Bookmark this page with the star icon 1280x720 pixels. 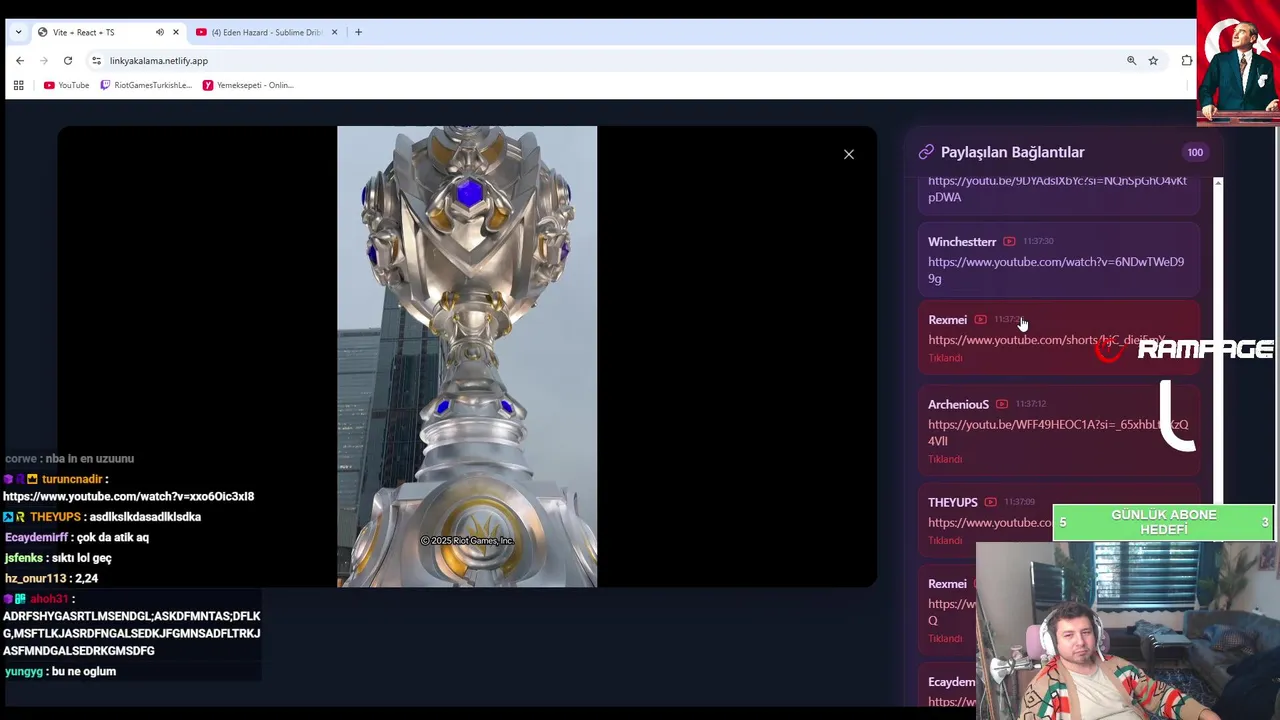tap(1153, 61)
